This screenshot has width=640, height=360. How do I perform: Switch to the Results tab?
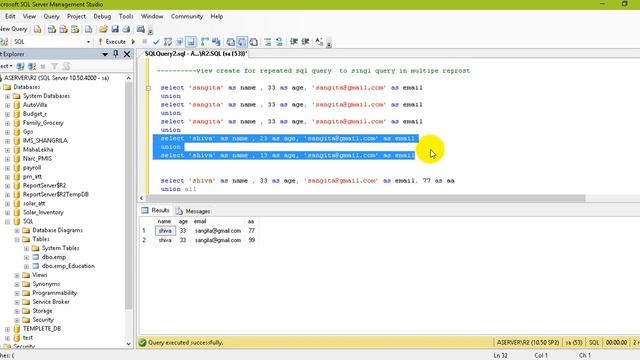[x=156, y=210]
